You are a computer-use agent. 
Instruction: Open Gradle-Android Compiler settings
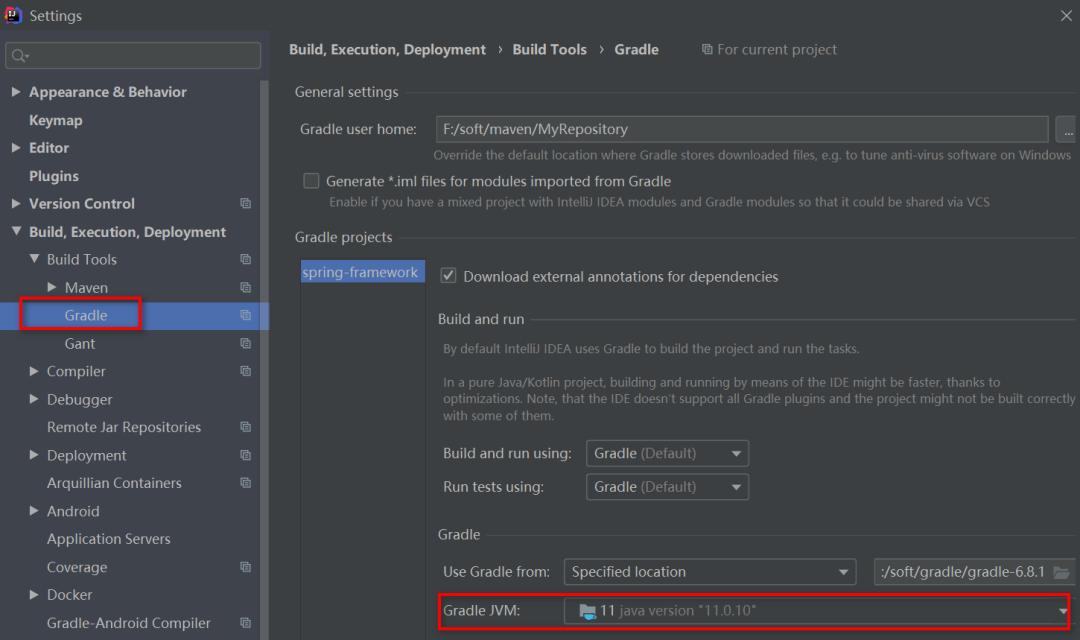(129, 623)
